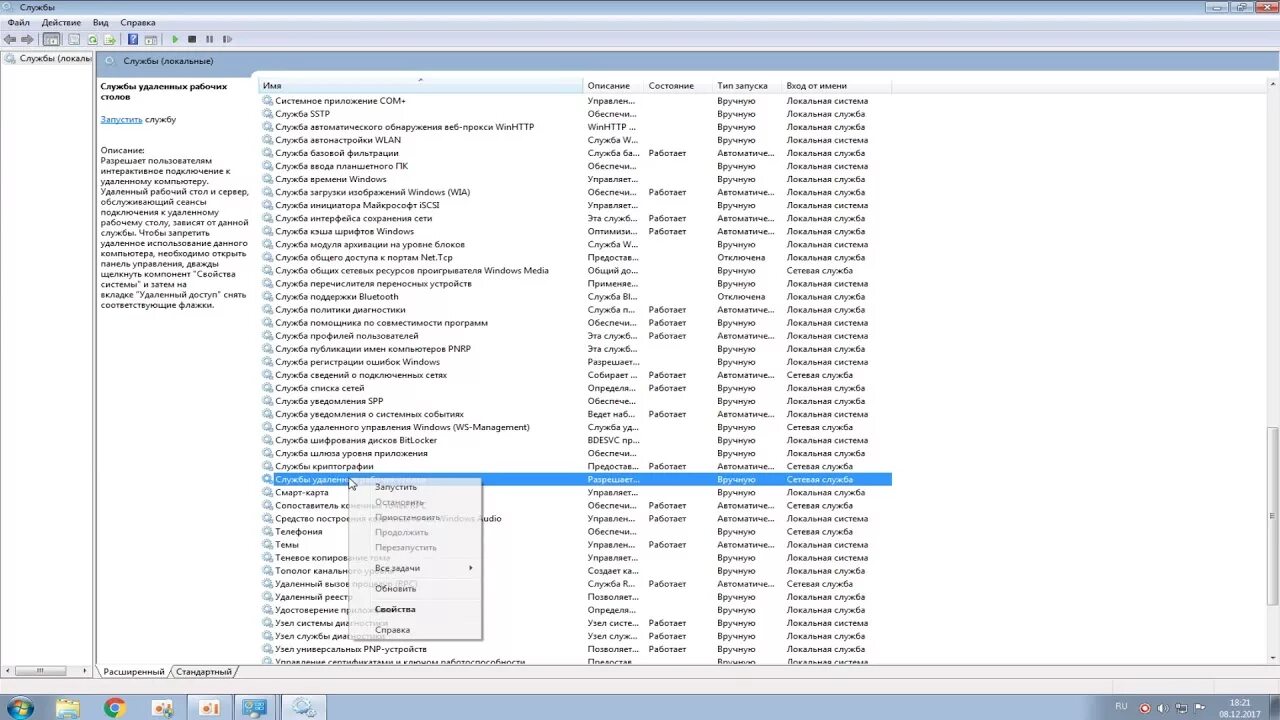
Task: Select Служба уведомления SPP row
Action: pos(576,401)
